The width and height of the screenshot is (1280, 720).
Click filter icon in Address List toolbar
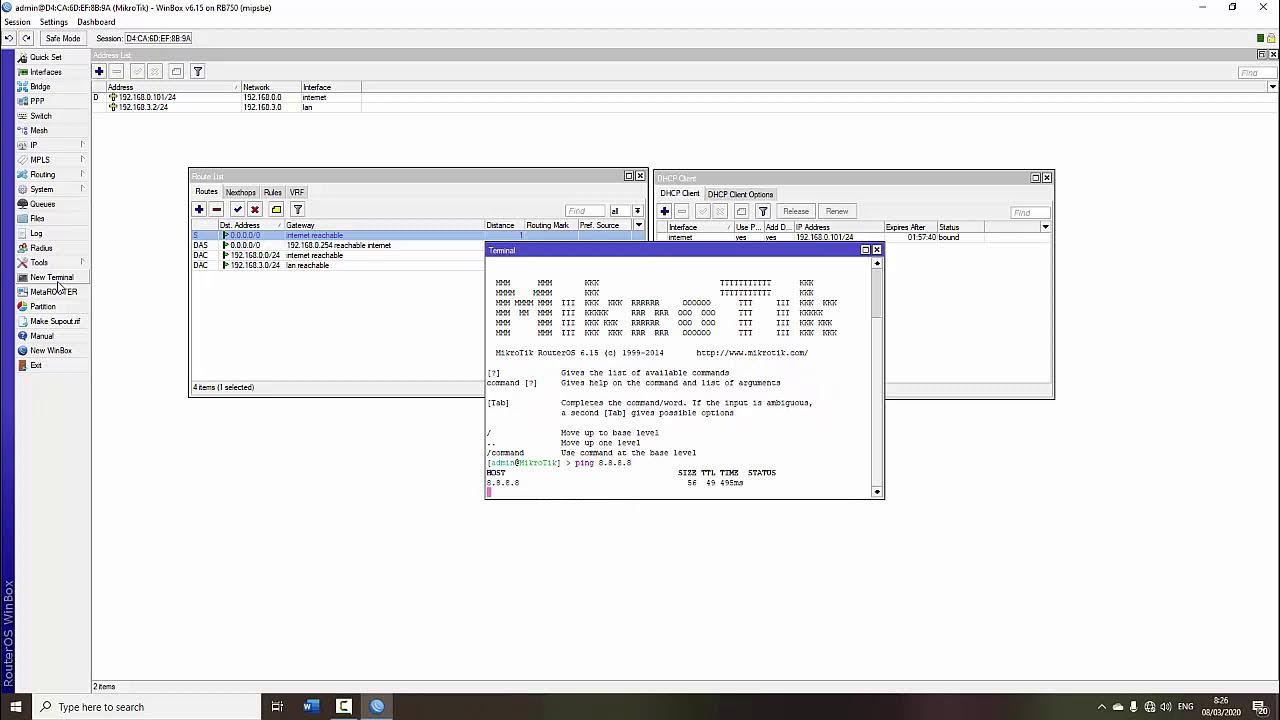197,71
